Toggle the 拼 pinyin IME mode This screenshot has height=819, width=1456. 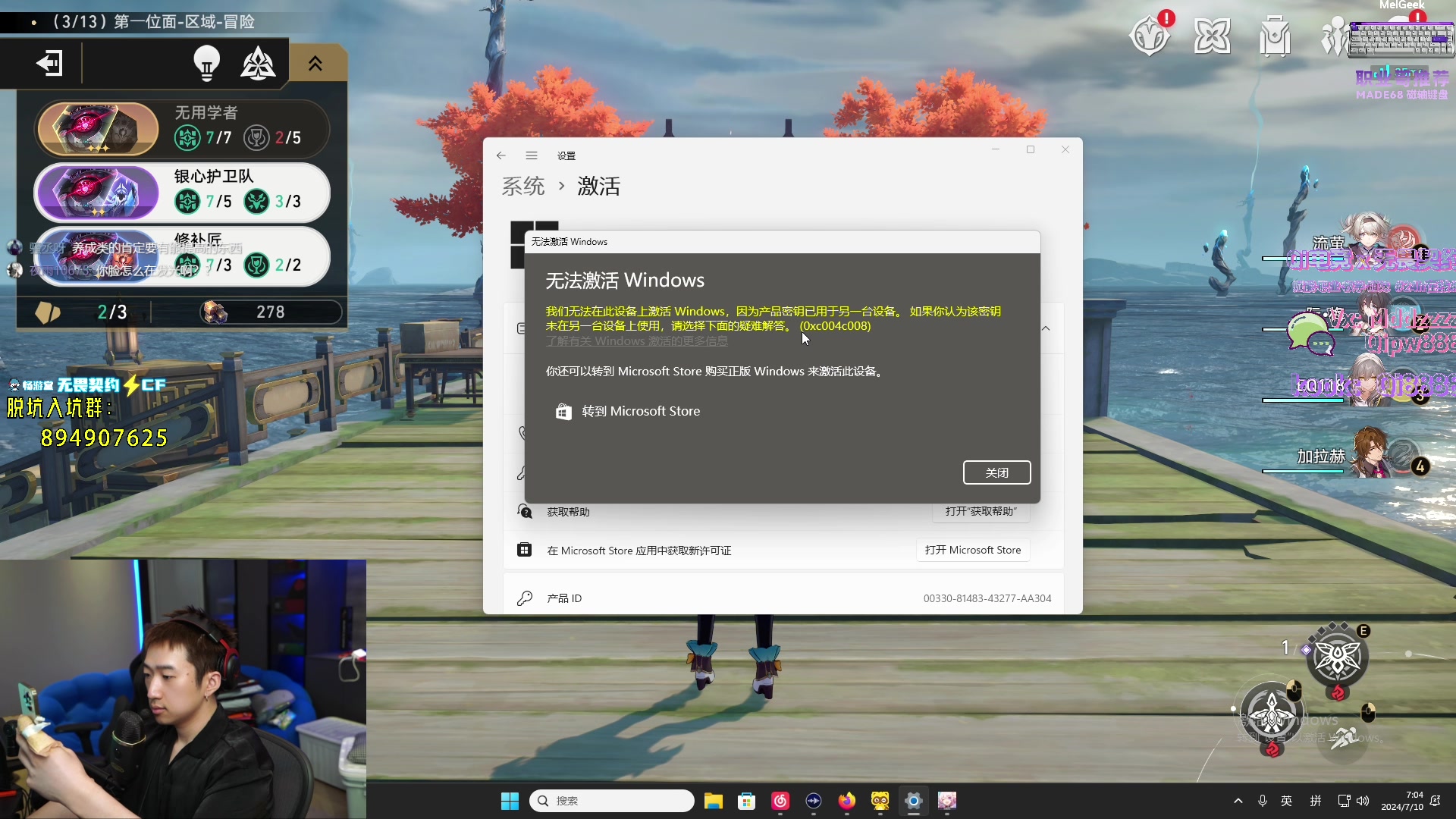[x=1316, y=801]
